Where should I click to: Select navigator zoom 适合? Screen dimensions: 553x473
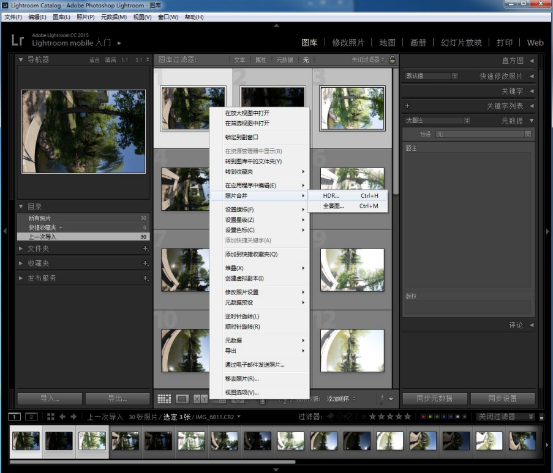94,60
